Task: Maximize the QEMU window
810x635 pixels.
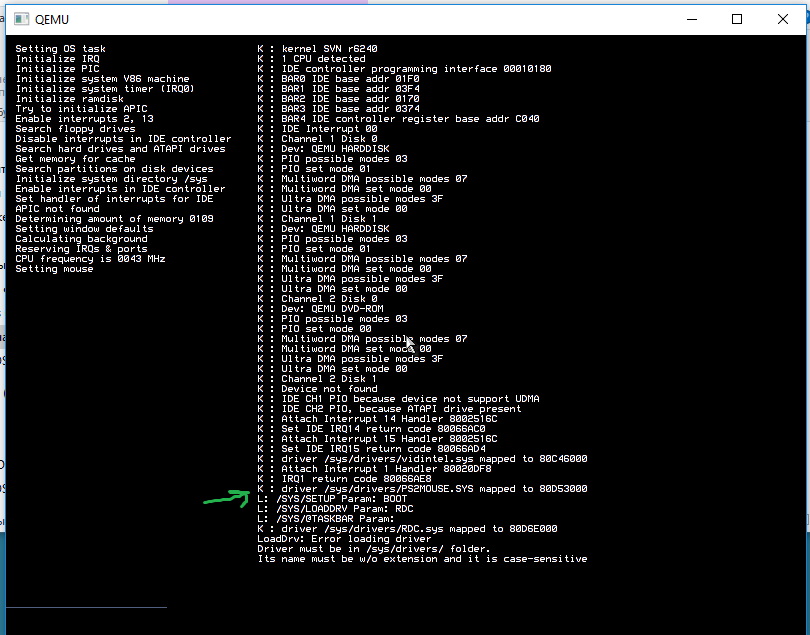Action: click(x=737, y=19)
